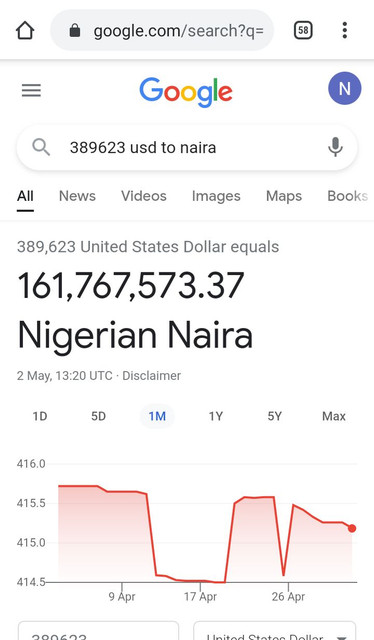Screen dimensions: 374x640
Task: Tap the browser home icon
Action: click(x=25, y=31)
